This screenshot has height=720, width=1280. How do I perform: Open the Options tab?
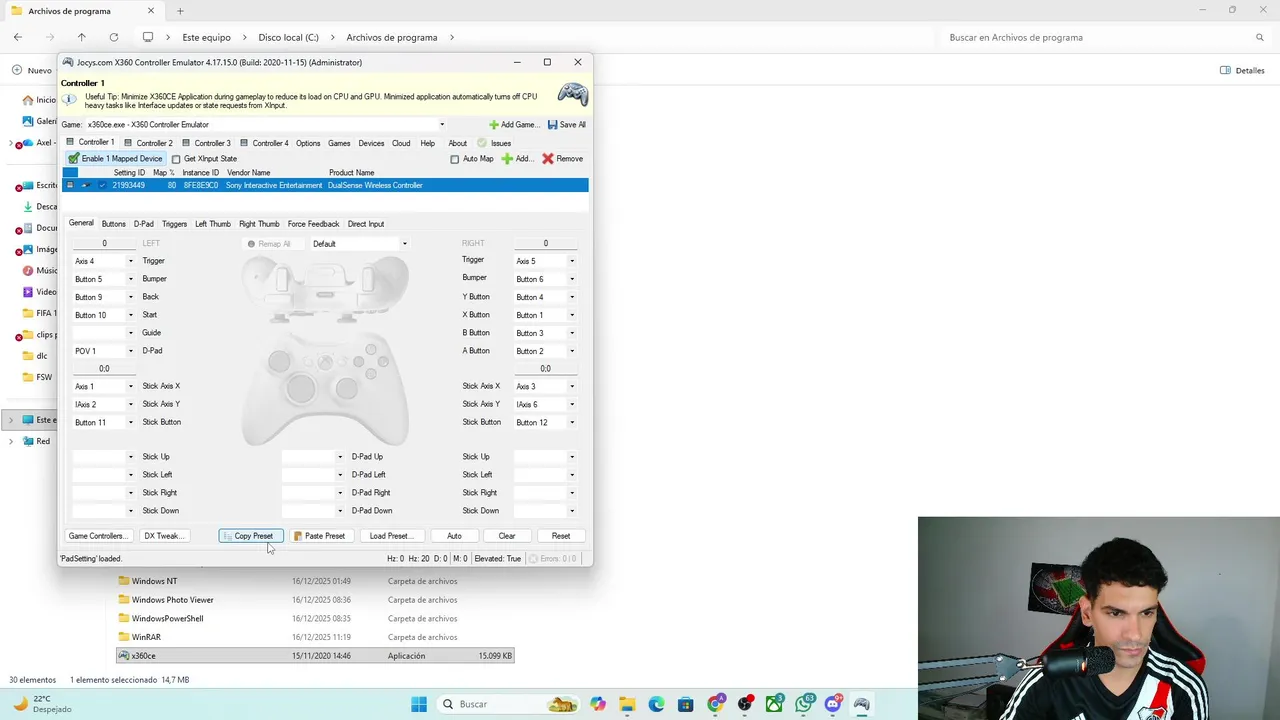308,143
